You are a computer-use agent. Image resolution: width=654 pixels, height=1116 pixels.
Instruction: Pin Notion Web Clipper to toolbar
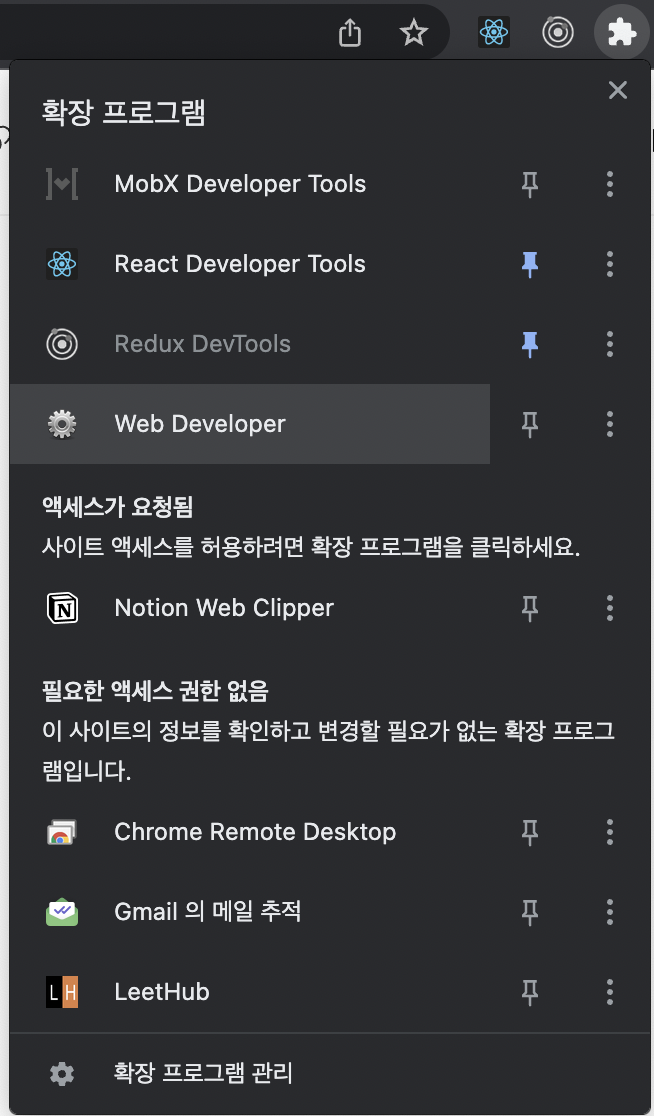click(529, 609)
